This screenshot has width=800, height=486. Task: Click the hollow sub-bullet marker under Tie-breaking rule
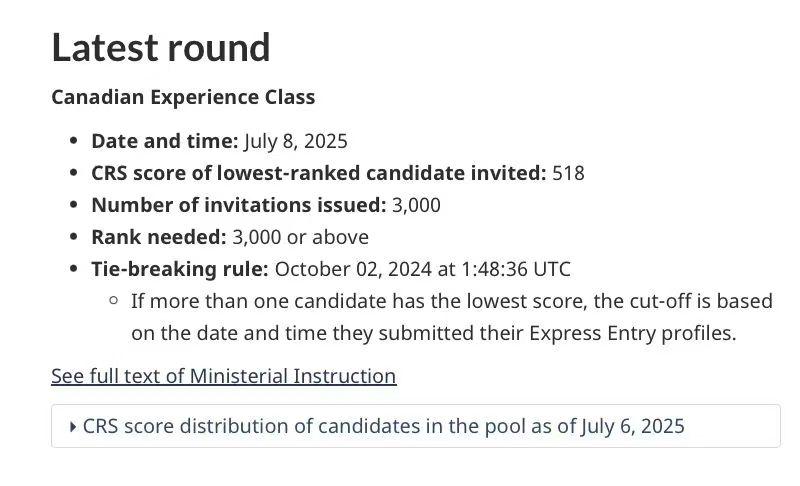pyautogui.click(x=113, y=301)
